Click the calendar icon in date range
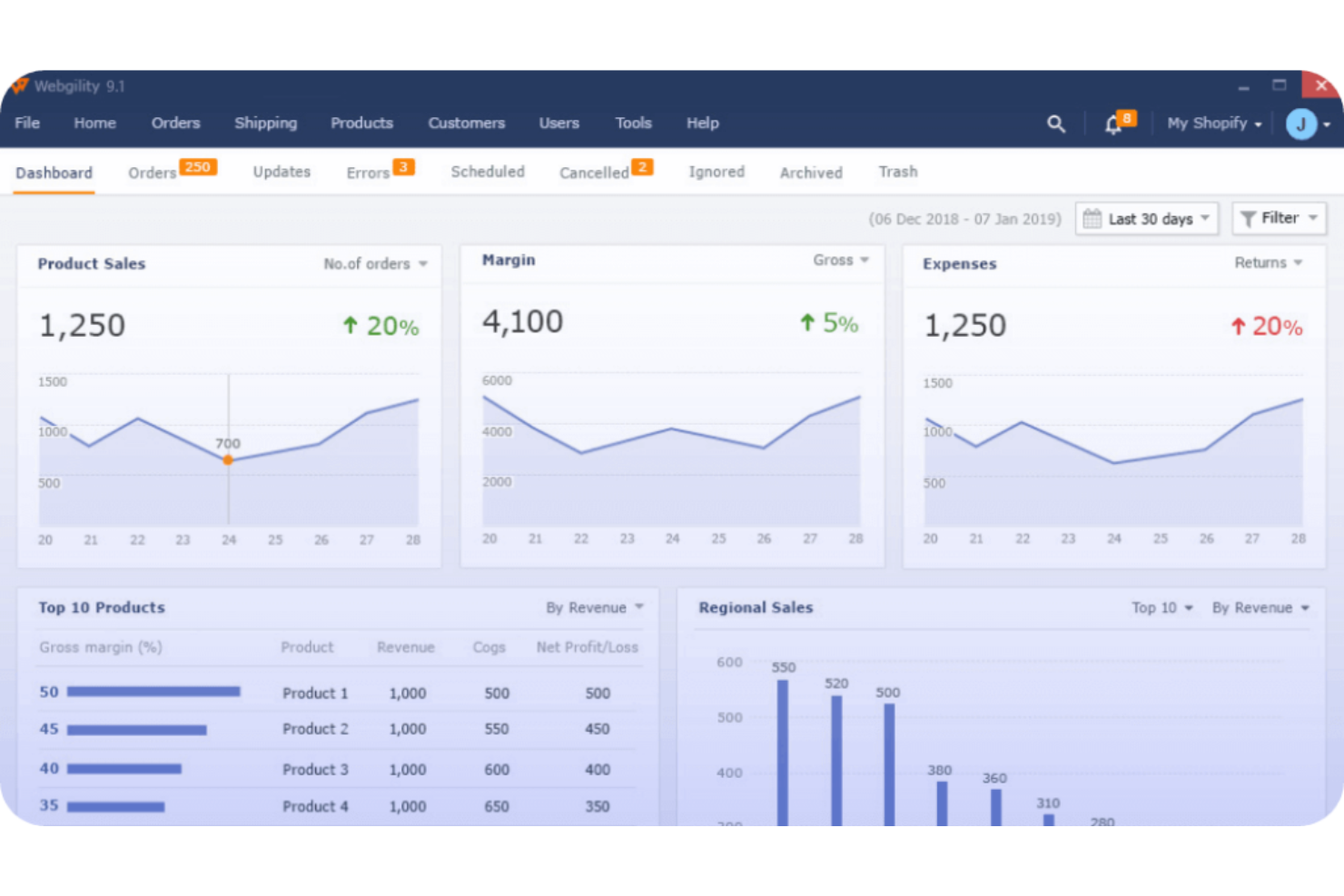The width and height of the screenshot is (1344, 896). 1092,219
